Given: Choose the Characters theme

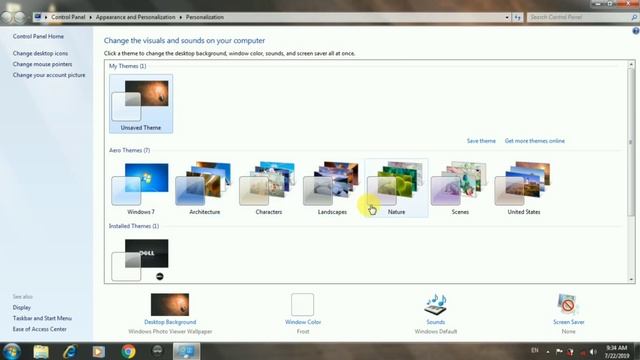Looking at the screenshot, I should click(268, 188).
